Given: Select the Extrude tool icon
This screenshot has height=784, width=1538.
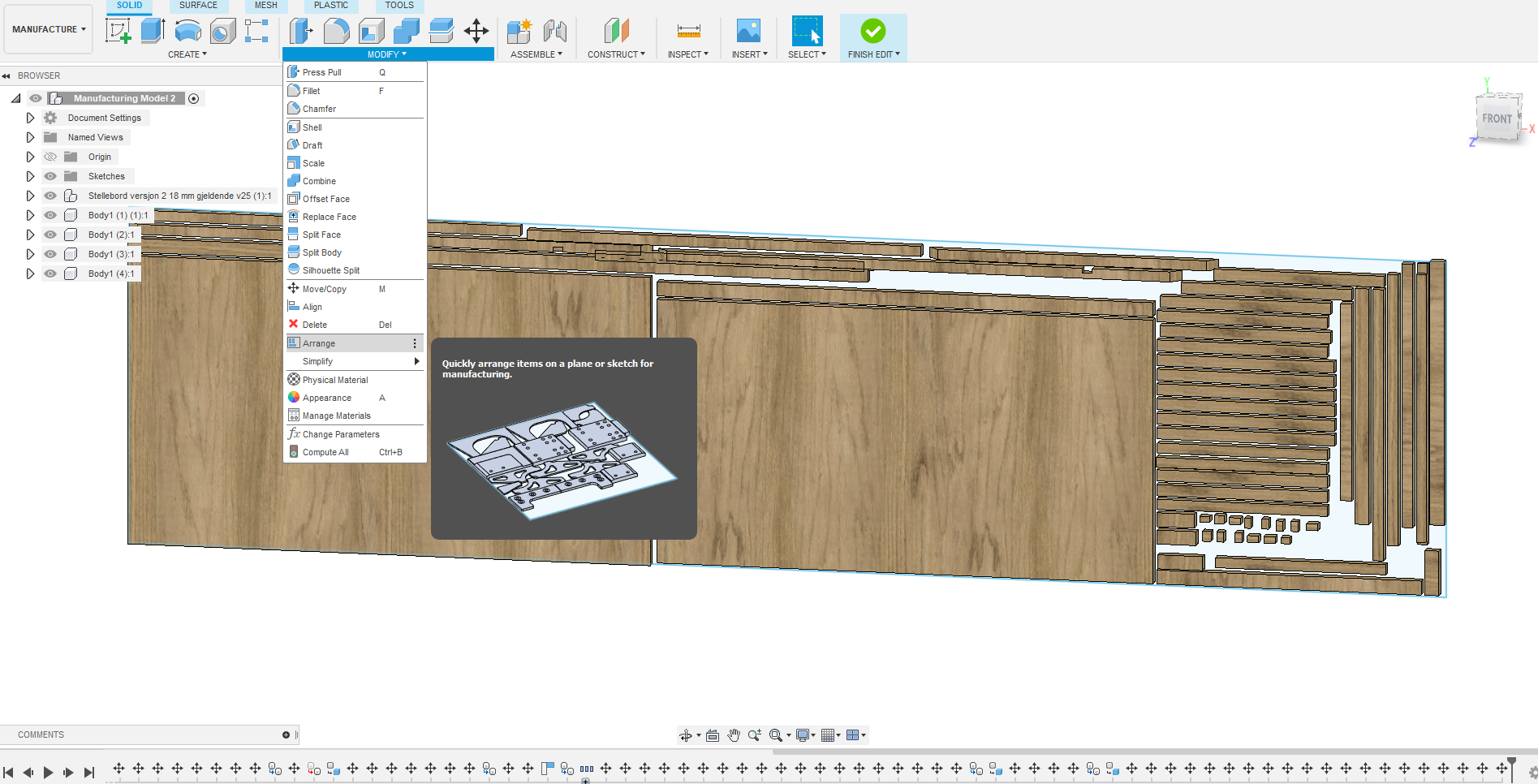Looking at the screenshot, I should click(153, 31).
